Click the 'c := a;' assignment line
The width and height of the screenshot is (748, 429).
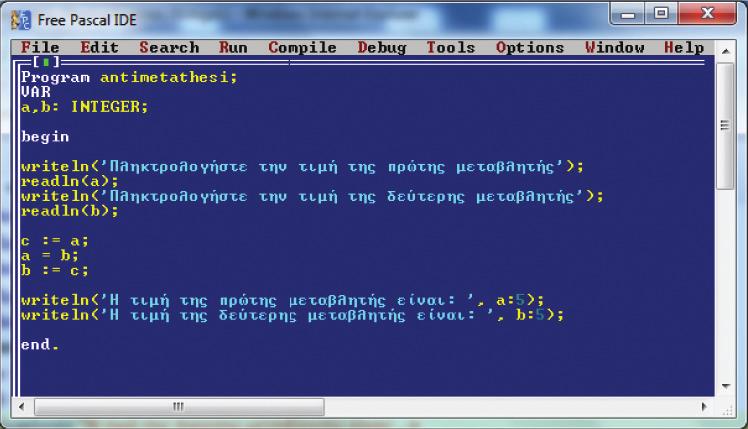coord(54,241)
